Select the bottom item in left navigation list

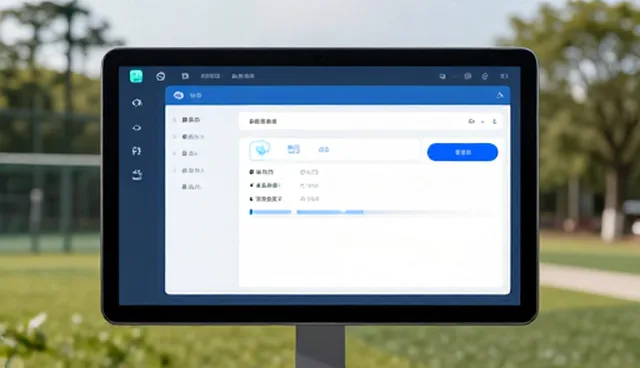191,187
